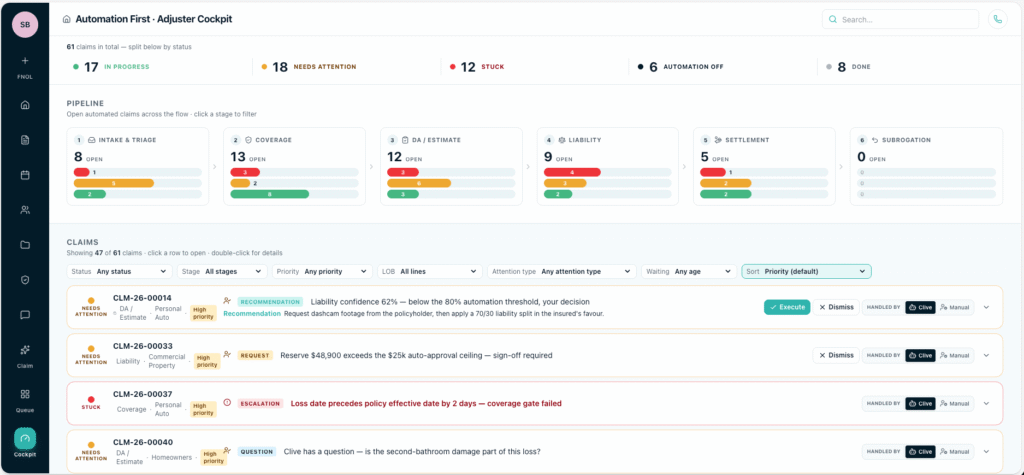Open the people icon in sidebar
Image resolution: width=1024 pixels, height=475 pixels.
25,210
